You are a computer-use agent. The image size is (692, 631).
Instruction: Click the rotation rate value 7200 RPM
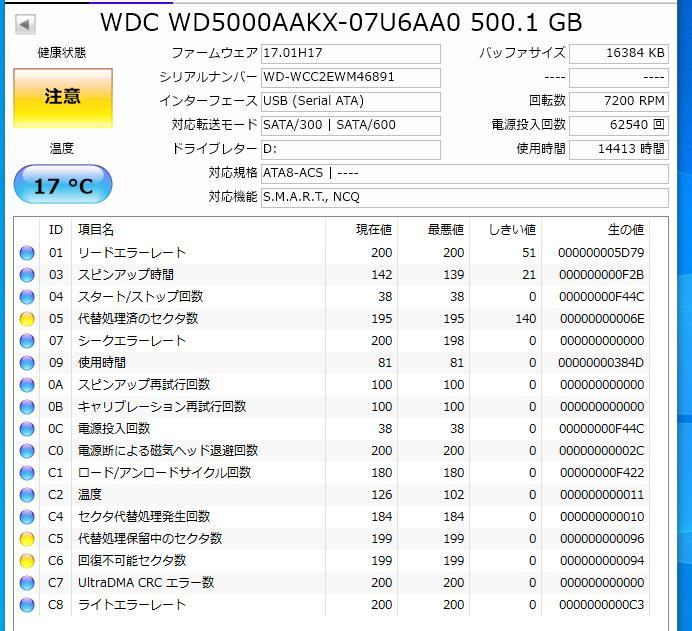pyautogui.click(x=619, y=101)
